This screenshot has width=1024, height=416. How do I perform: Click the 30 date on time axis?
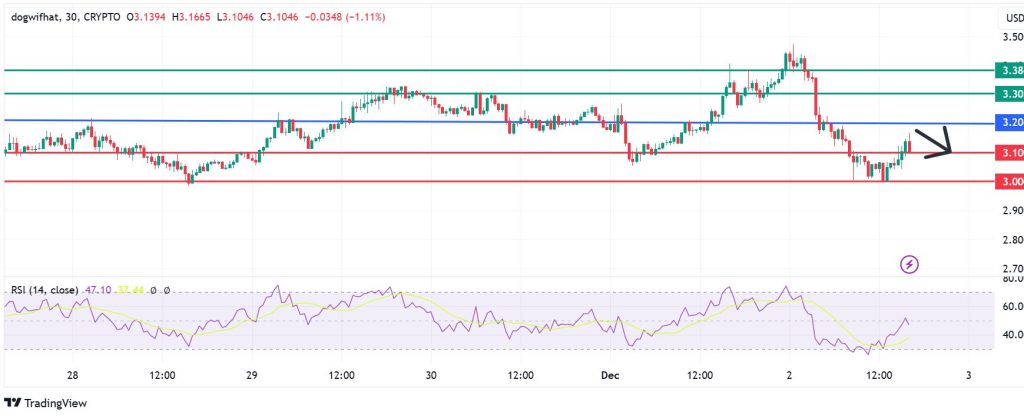(431, 376)
